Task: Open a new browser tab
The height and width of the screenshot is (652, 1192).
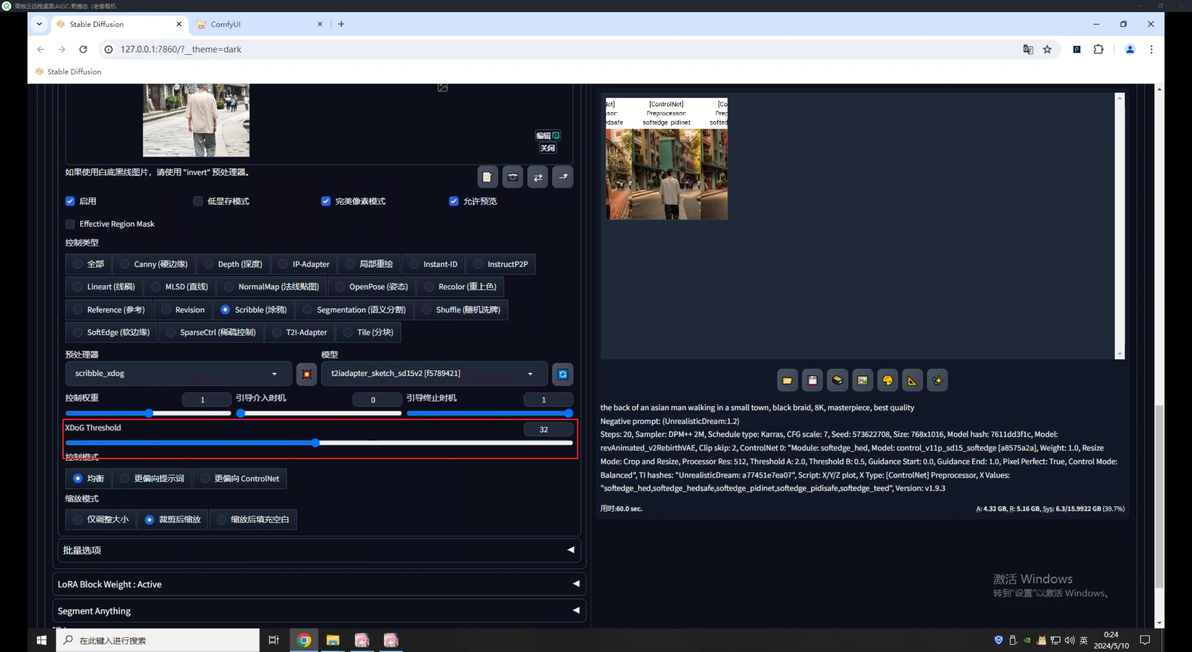Action: pos(341,24)
